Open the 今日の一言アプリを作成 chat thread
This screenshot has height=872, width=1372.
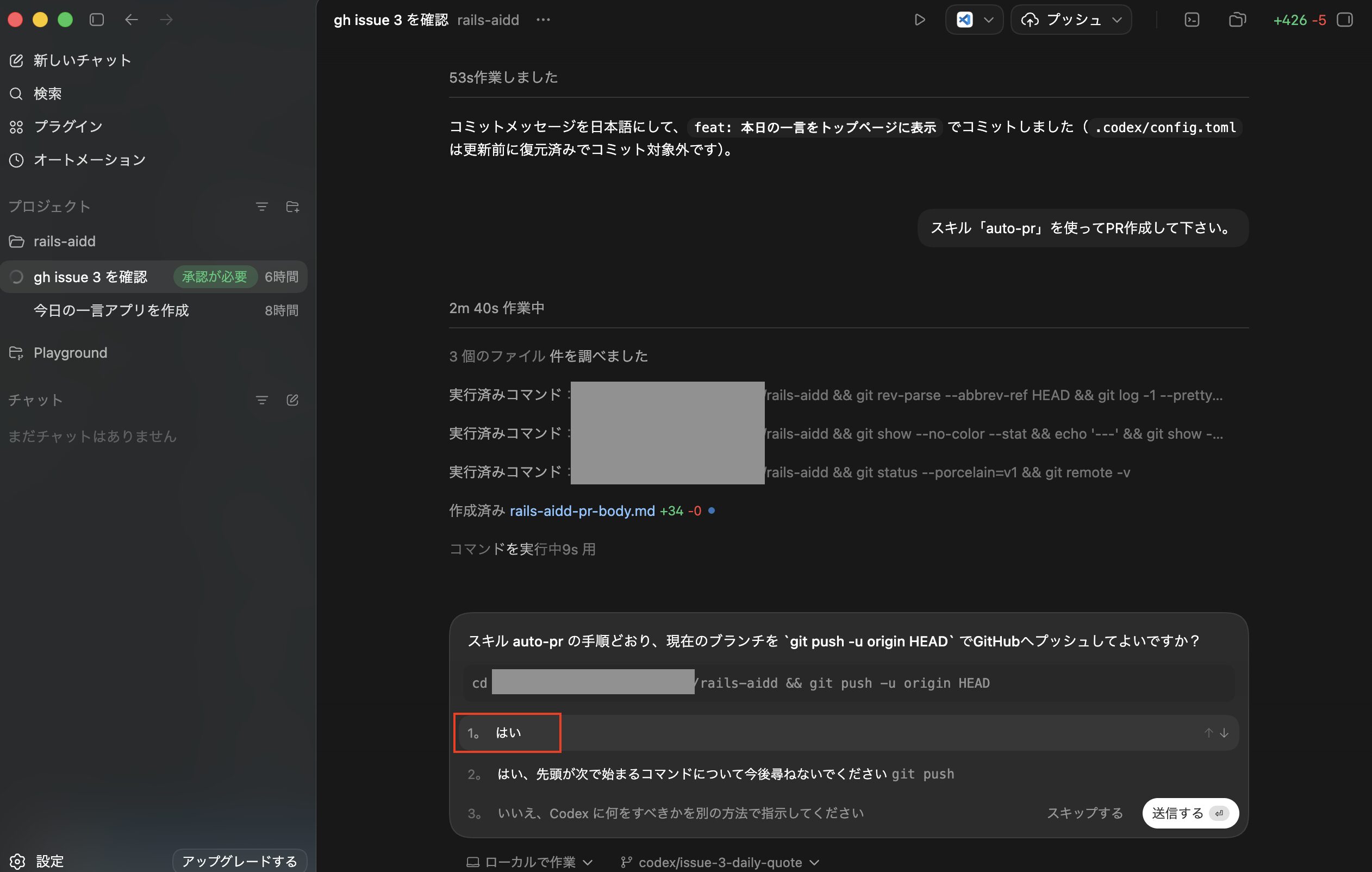coord(111,310)
